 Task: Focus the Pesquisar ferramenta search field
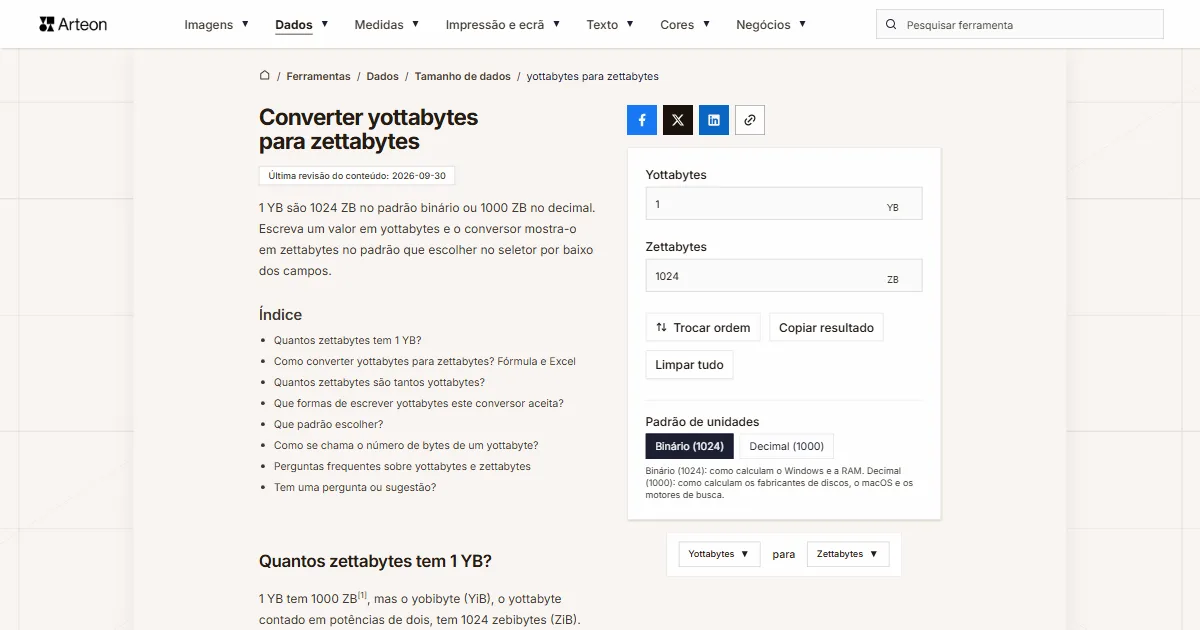(1020, 25)
